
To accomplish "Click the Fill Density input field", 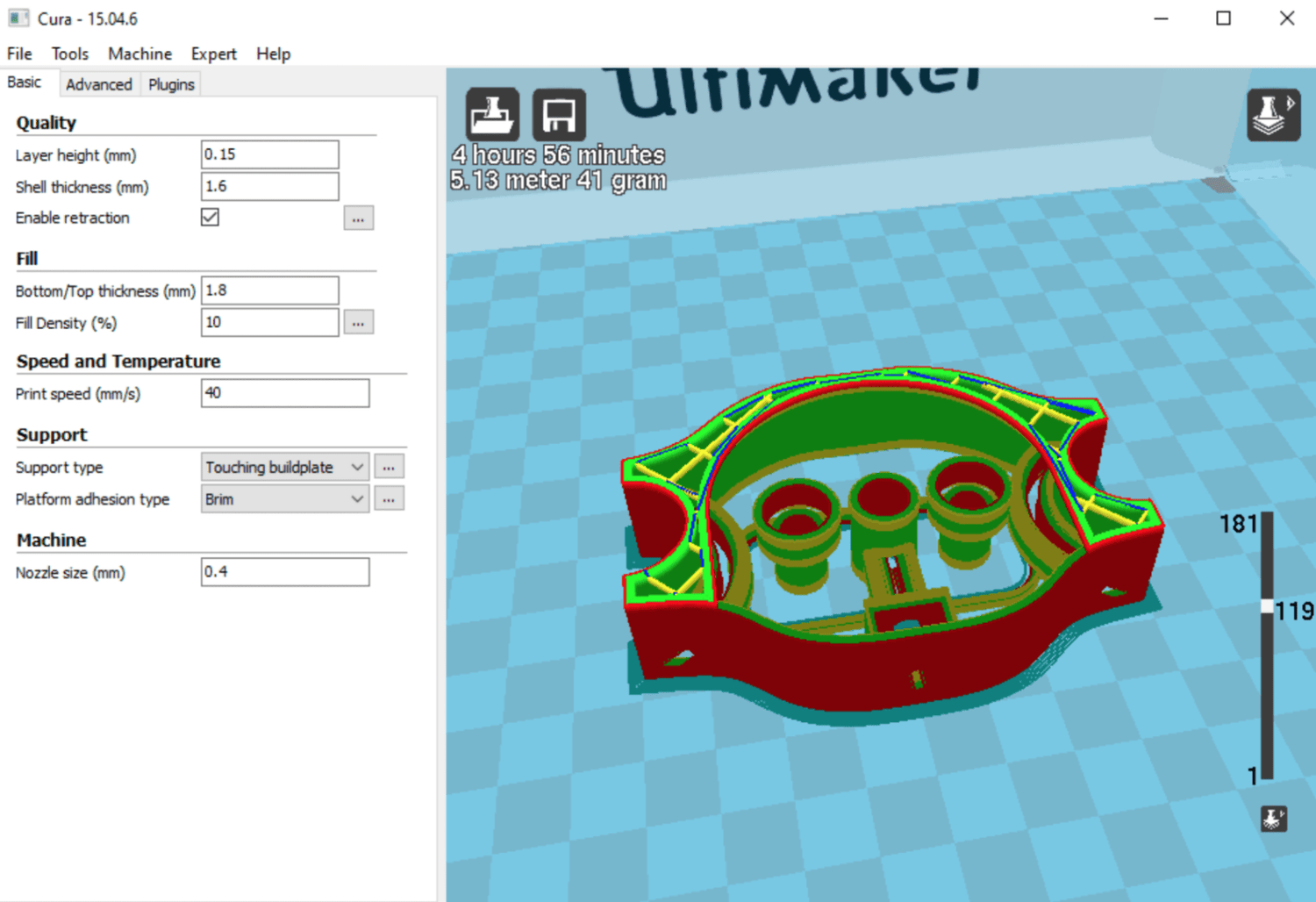I will tap(269, 322).
